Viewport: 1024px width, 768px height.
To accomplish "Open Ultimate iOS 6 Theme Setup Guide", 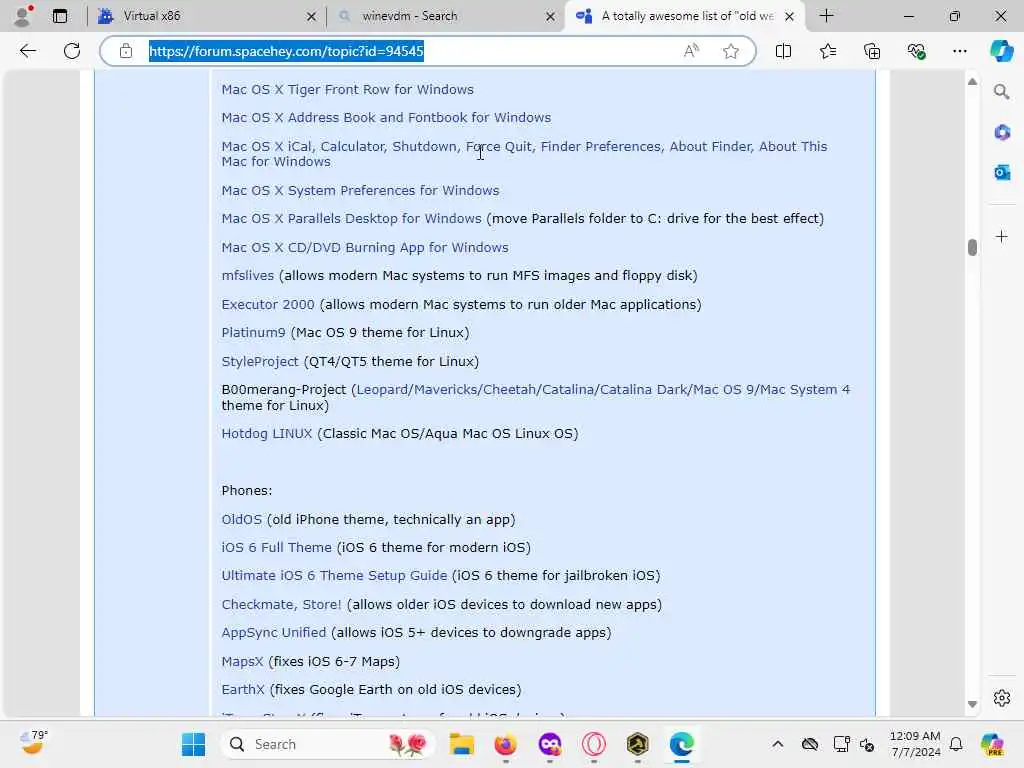I will [334, 575].
